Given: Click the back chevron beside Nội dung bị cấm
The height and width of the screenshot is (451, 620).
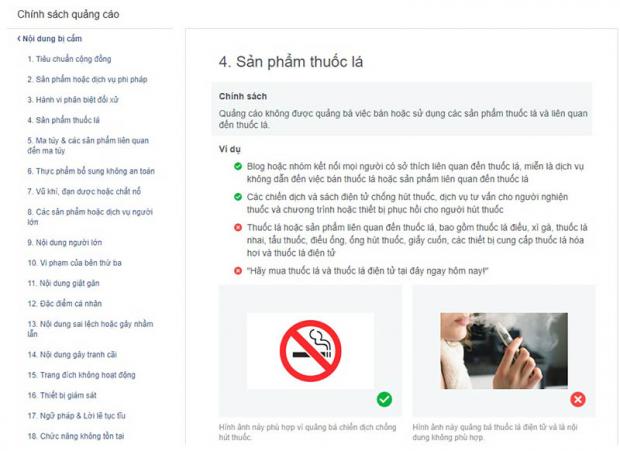Looking at the screenshot, I should (x=19, y=39).
